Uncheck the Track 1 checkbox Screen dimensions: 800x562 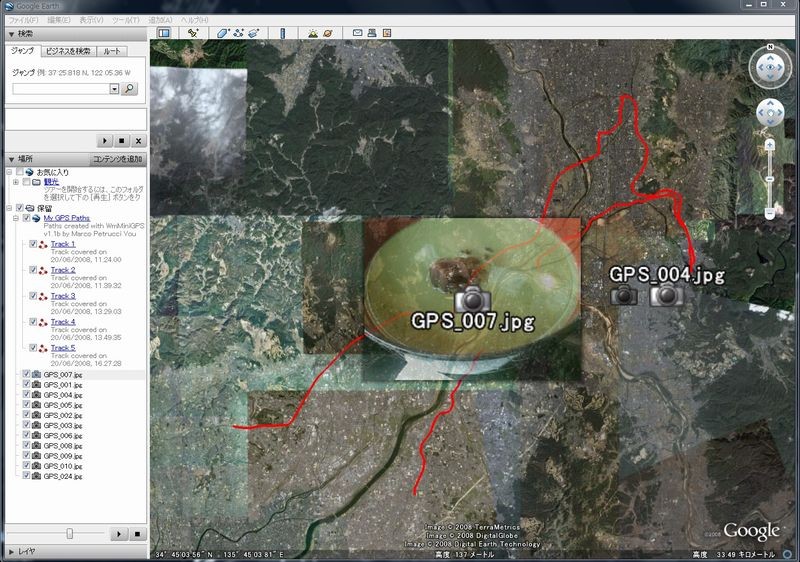(33, 244)
